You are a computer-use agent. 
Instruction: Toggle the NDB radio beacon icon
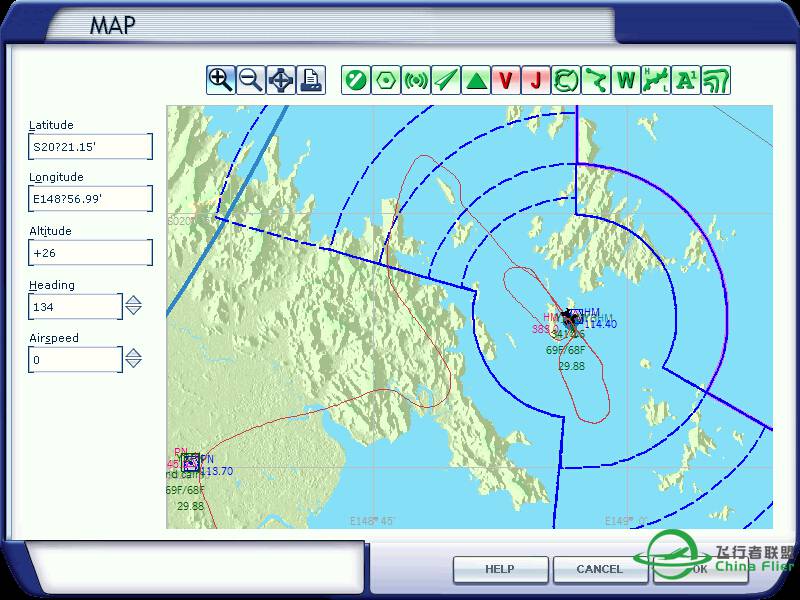415,80
